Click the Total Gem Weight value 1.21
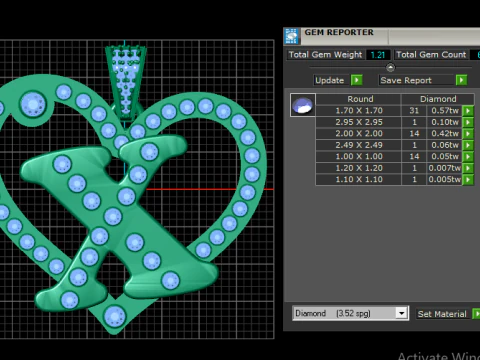The height and width of the screenshot is (360, 480). pyautogui.click(x=378, y=55)
